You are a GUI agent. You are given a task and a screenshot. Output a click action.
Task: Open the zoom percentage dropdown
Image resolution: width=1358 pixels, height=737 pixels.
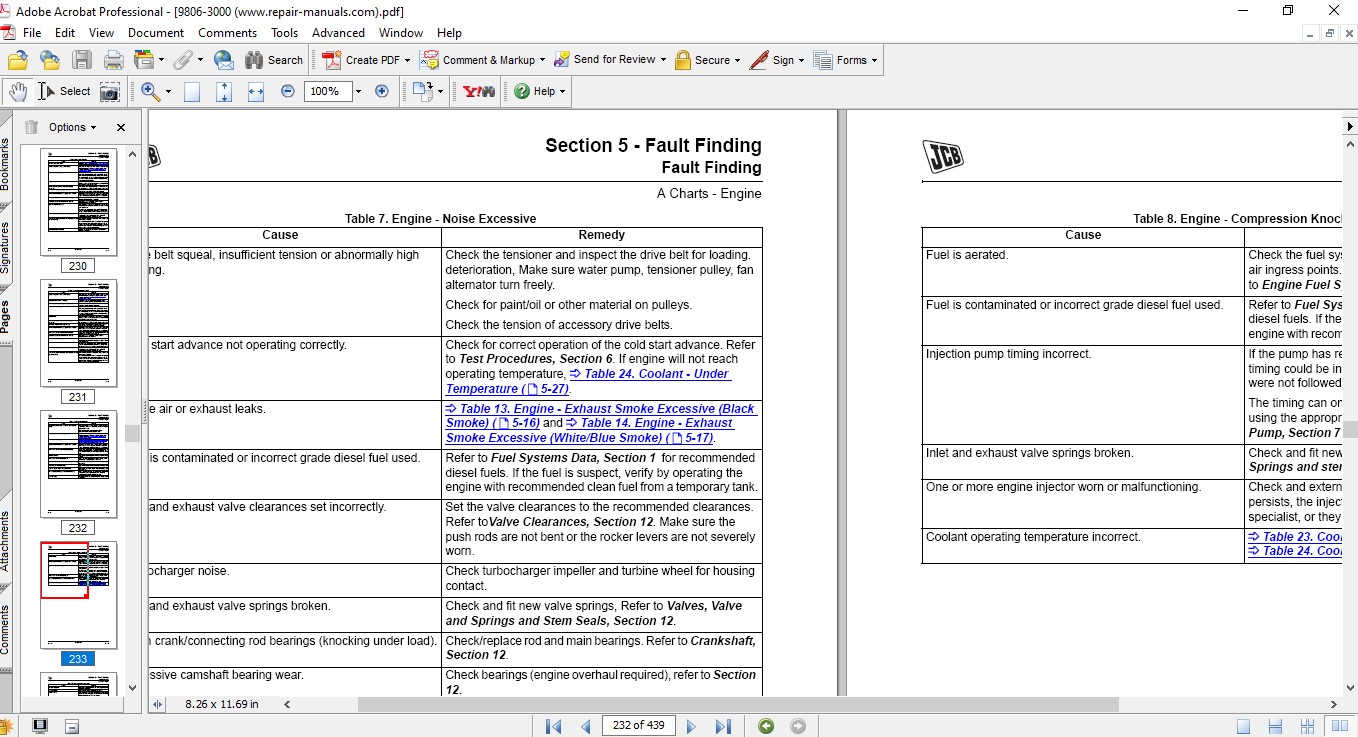point(358,91)
